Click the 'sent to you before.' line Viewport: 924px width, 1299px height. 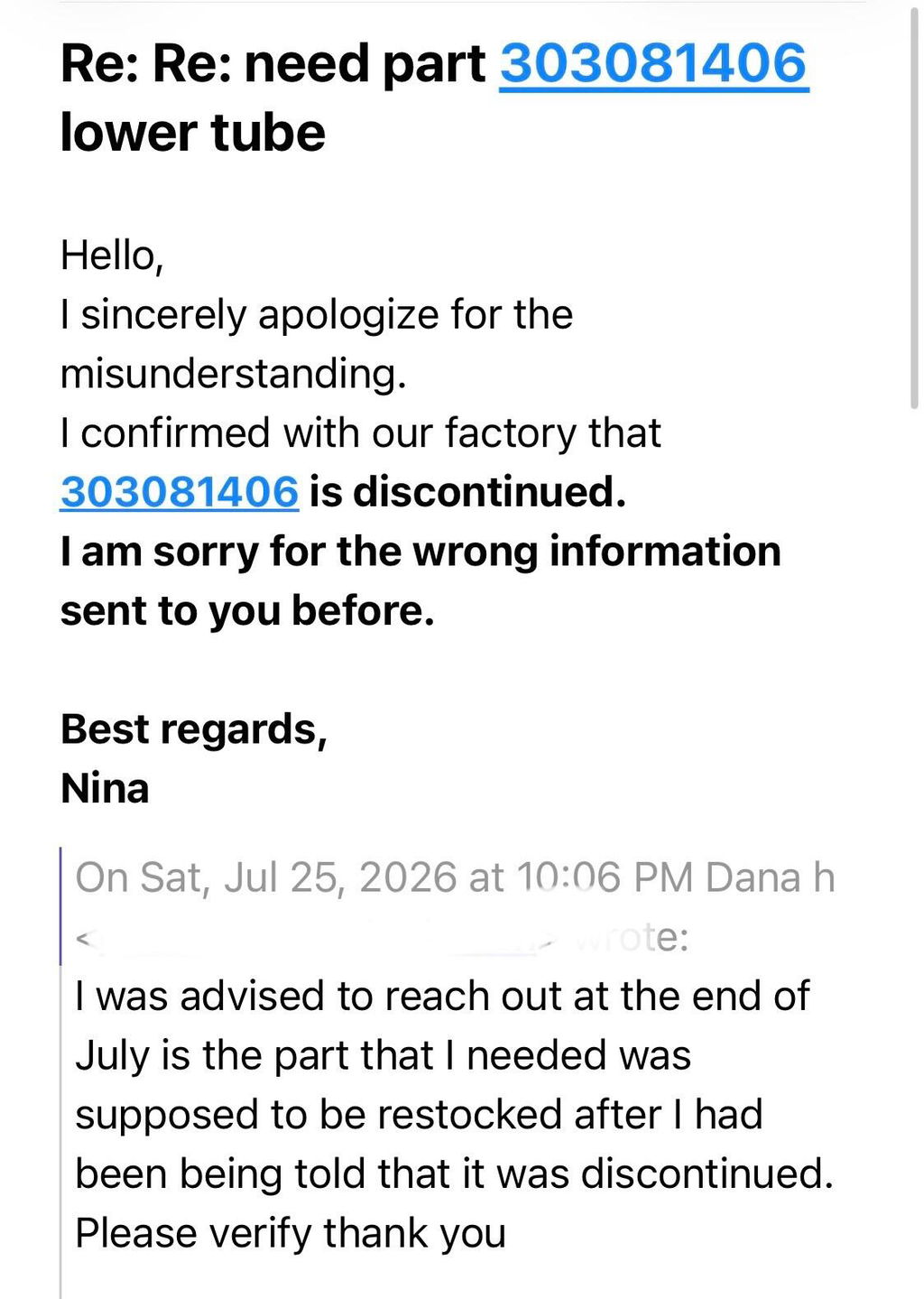[x=247, y=611]
